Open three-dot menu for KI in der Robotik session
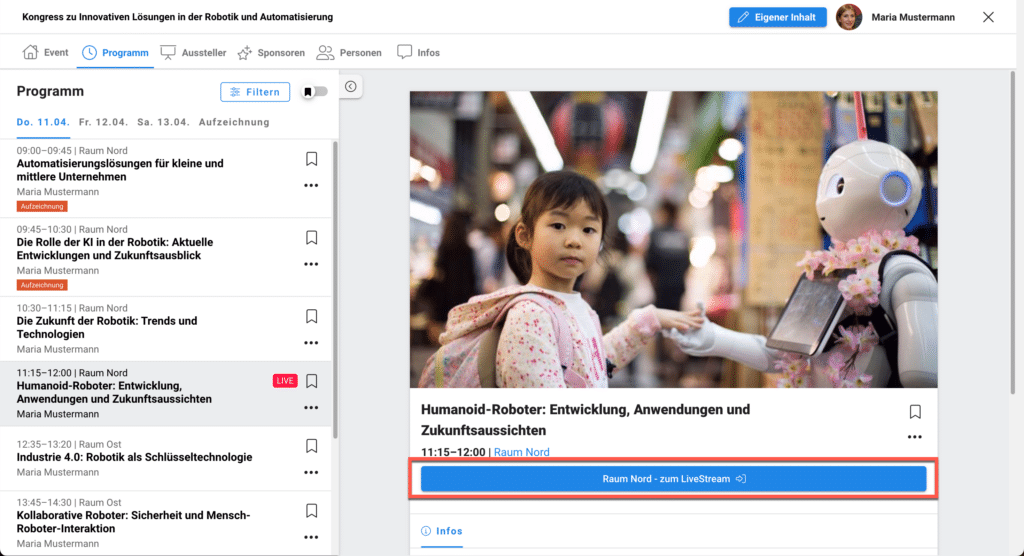This screenshot has height=556, width=1024. pyautogui.click(x=311, y=264)
